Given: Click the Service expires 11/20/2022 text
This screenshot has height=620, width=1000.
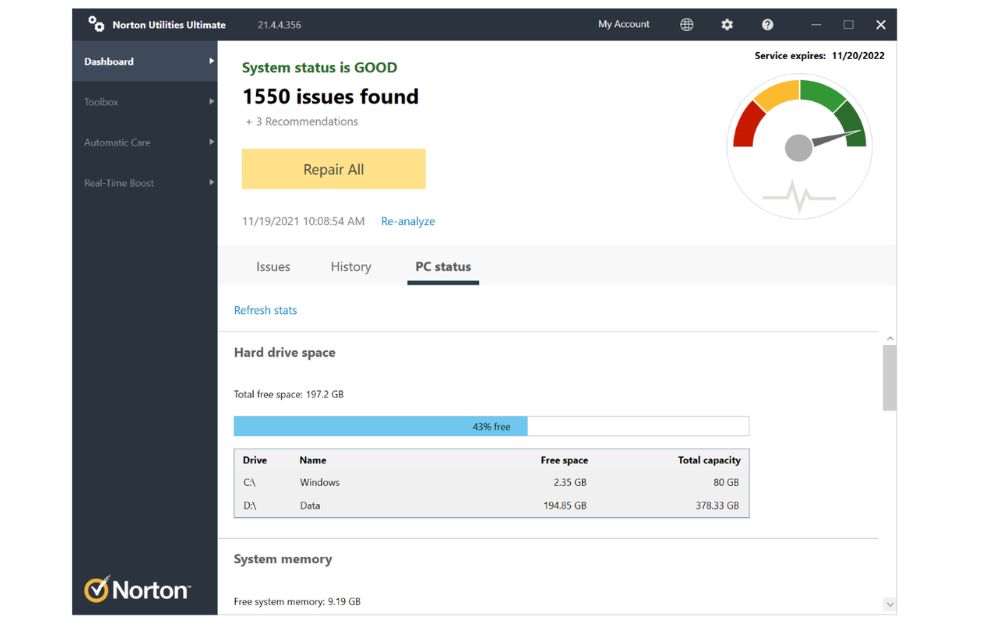Looking at the screenshot, I should [x=820, y=55].
